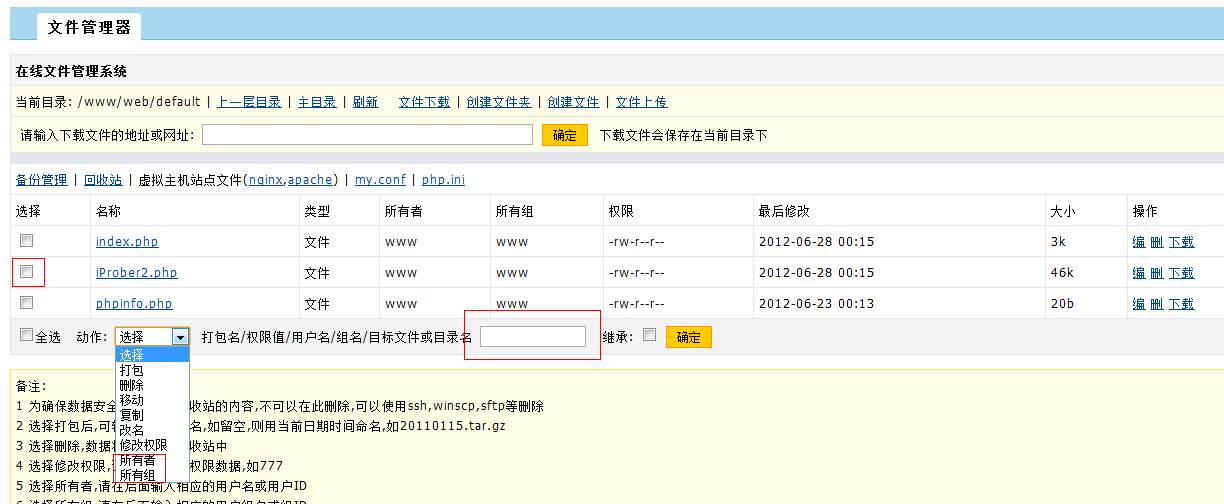
Task: Click the 下载 link for phpinfo.php
Action: (x=1181, y=304)
